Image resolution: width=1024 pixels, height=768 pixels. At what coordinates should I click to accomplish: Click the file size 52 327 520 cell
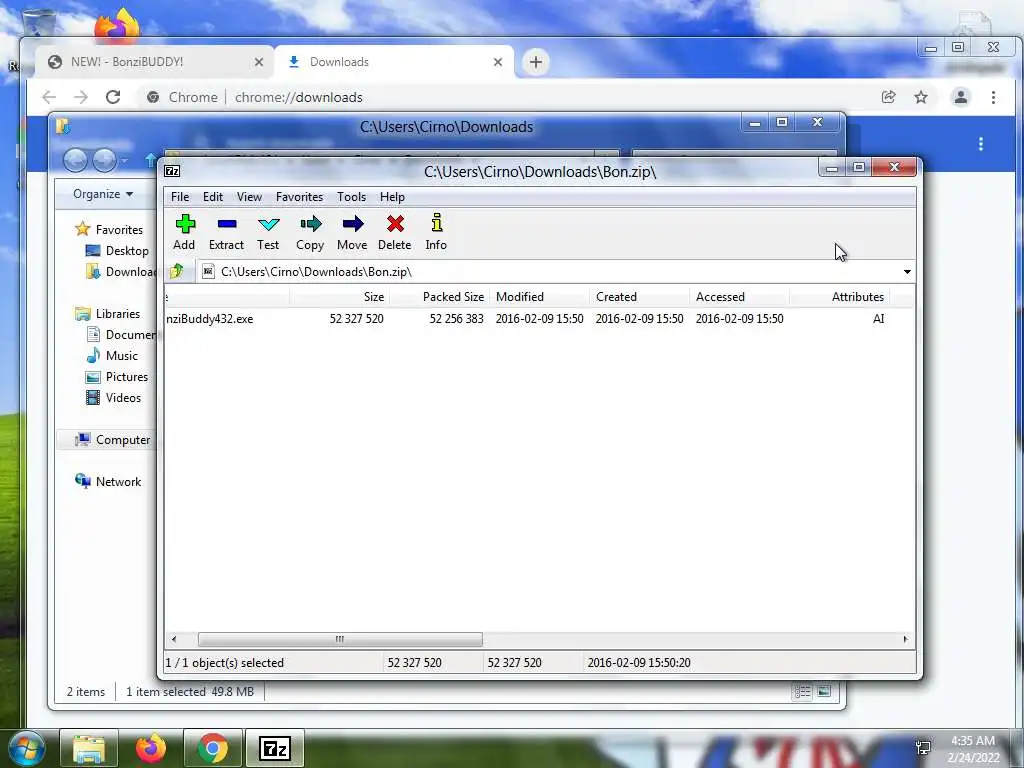(x=356, y=319)
